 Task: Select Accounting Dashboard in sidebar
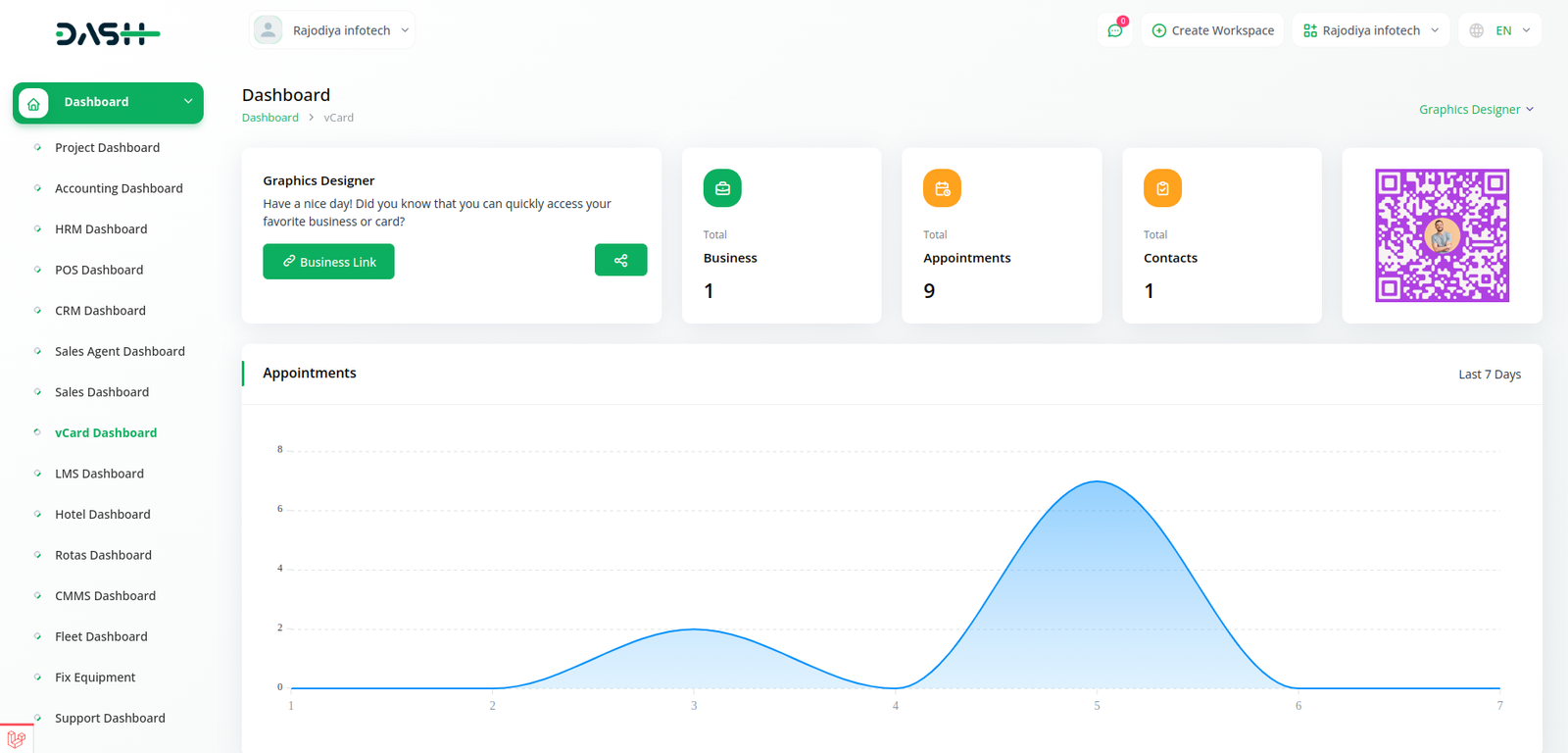click(119, 188)
